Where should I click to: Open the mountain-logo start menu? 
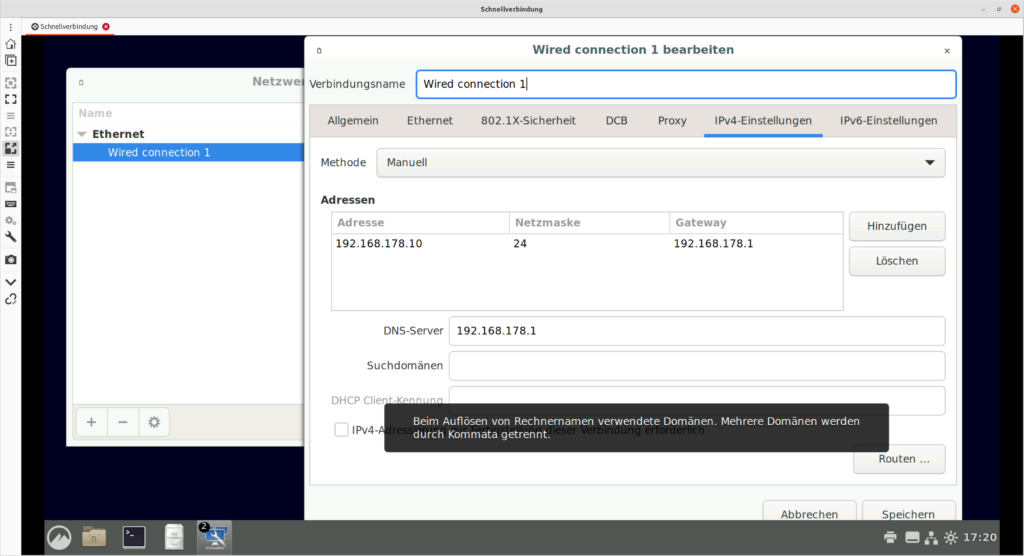(59, 537)
